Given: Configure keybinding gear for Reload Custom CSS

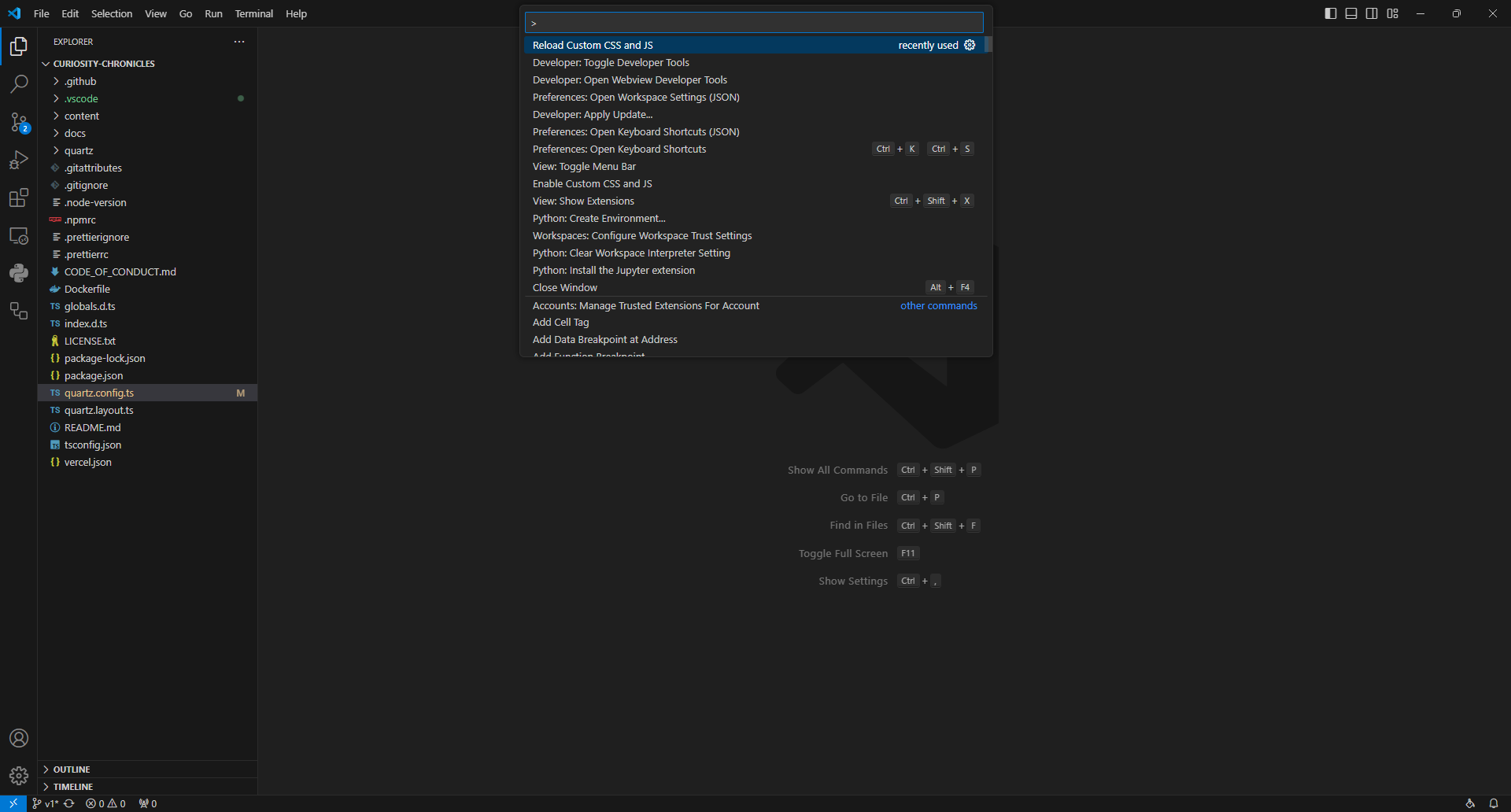Looking at the screenshot, I should [x=970, y=45].
